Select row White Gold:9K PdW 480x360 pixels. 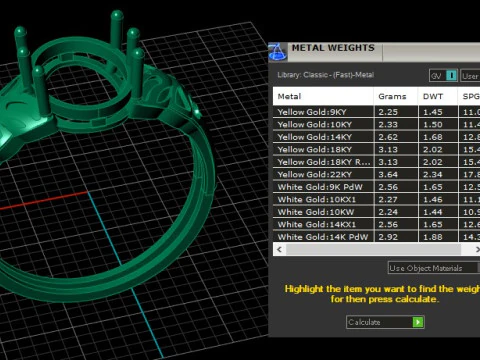[376, 187]
